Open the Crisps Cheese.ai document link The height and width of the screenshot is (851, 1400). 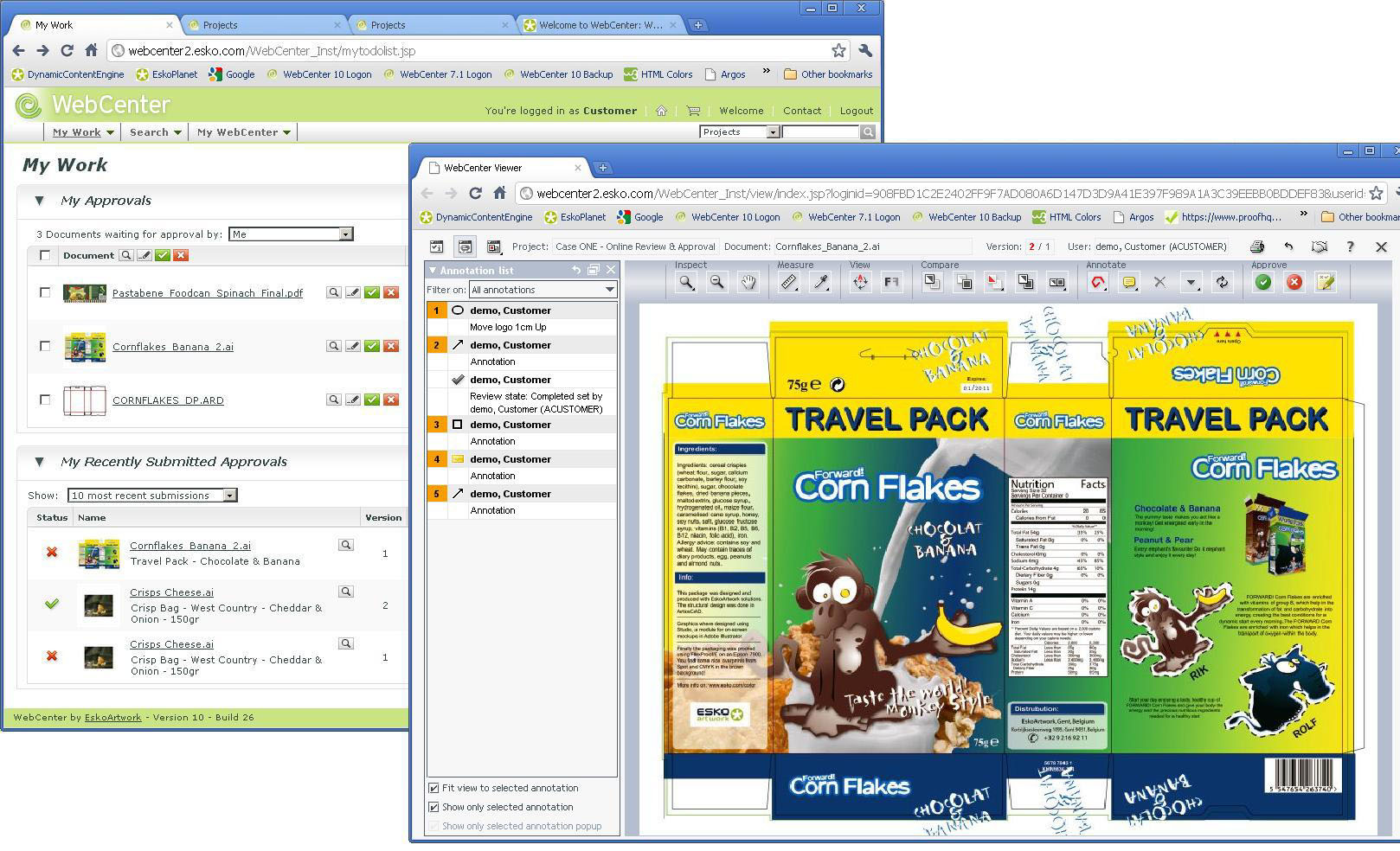171,592
